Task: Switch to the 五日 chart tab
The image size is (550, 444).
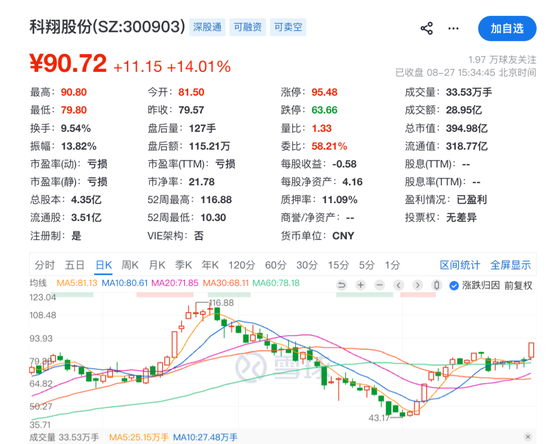Action: click(74, 265)
